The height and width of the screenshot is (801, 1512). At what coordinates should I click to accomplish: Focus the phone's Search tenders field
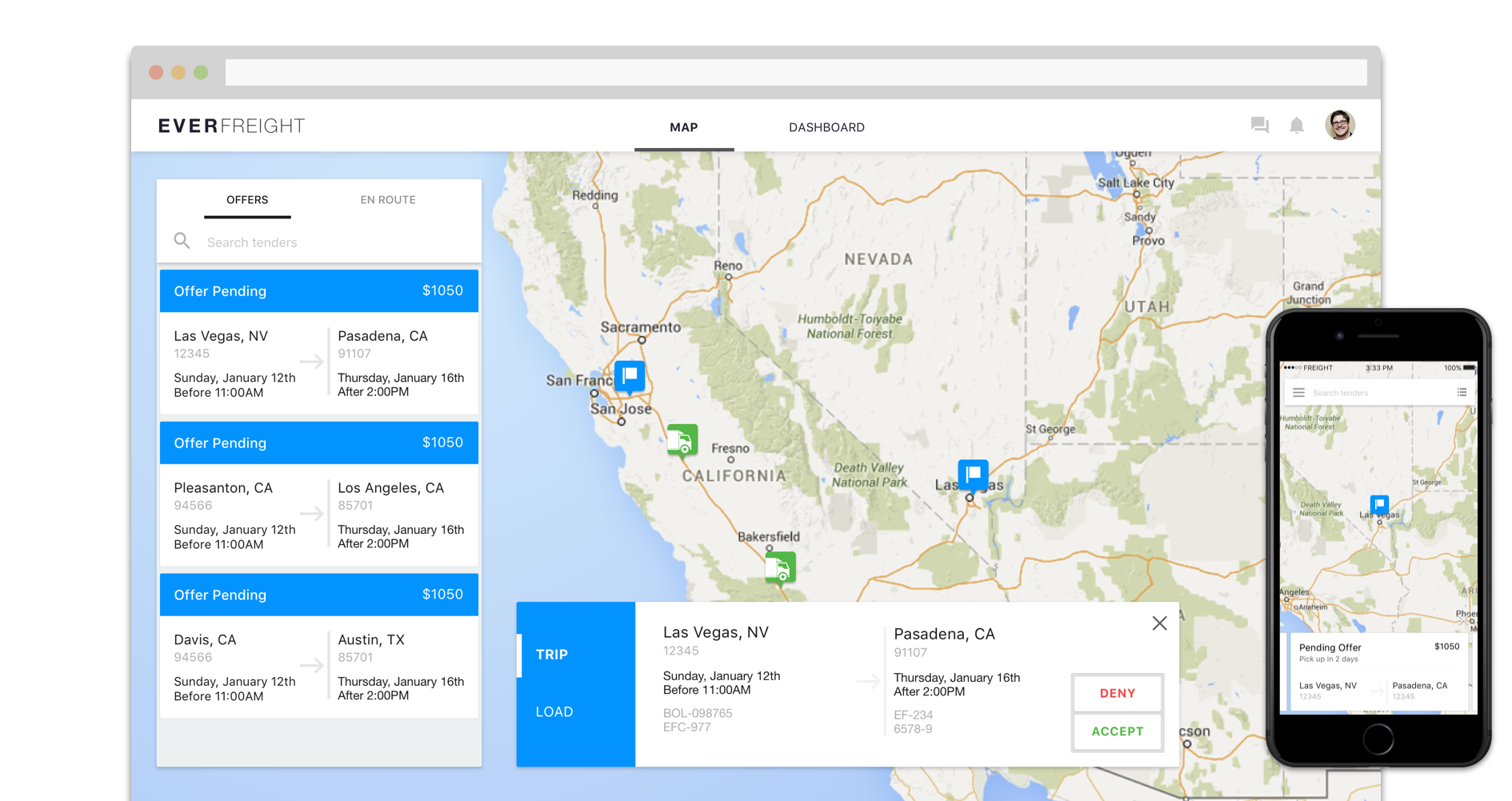point(1379,393)
